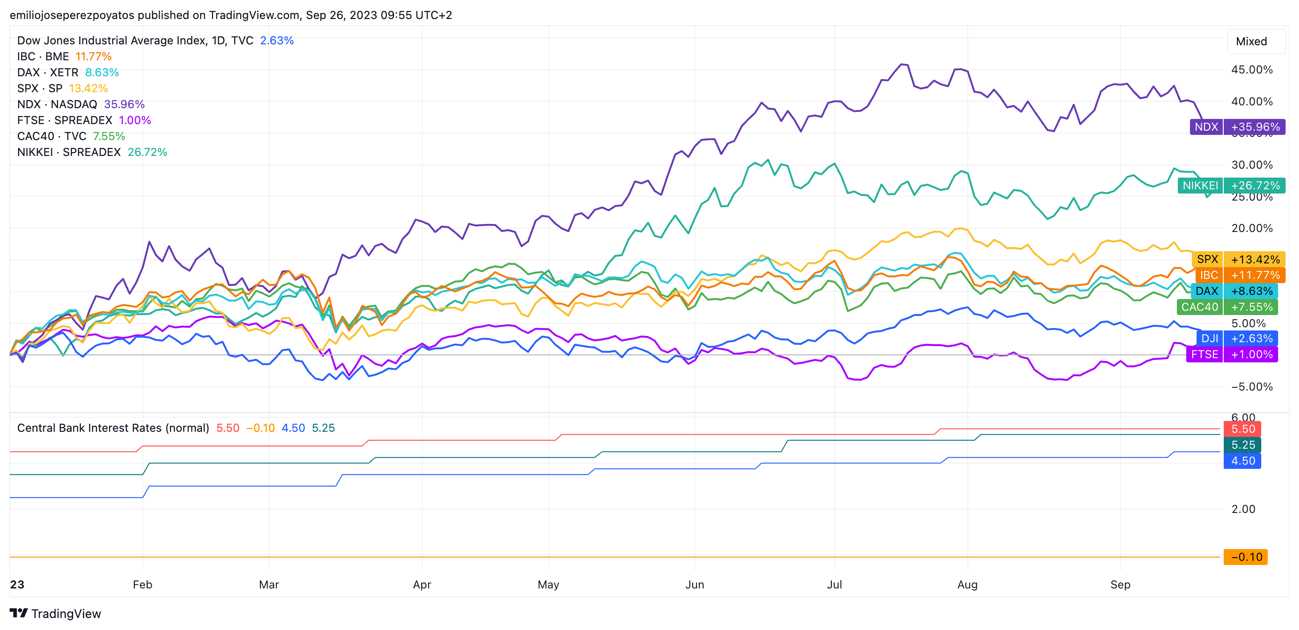Click the purple NDX +35.96% price label

(1237, 127)
